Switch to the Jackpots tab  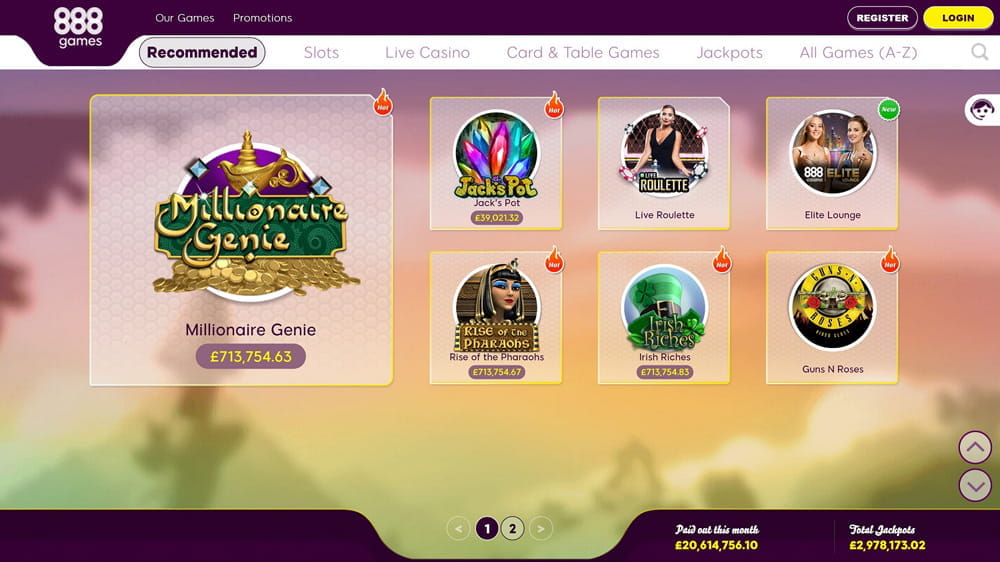(x=730, y=52)
